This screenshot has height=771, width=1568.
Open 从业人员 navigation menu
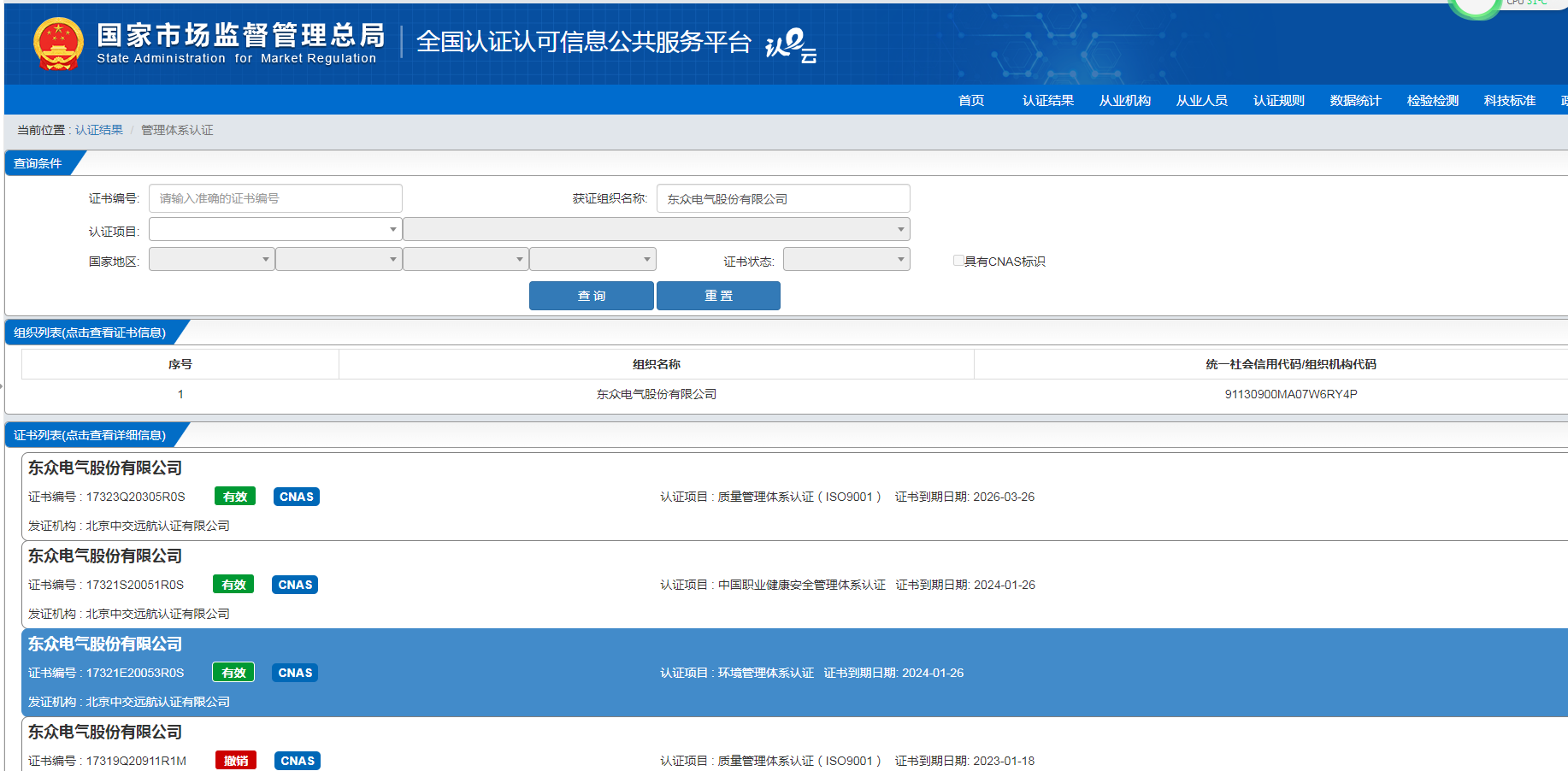(x=1202, y=101)
